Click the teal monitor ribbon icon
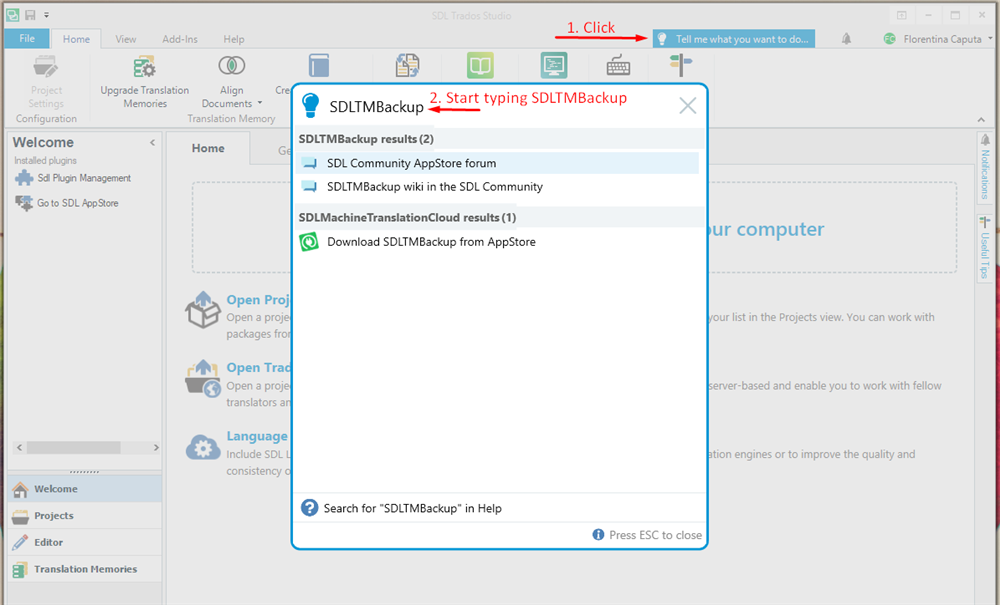Viewport: 1000px width, 605px height. 554,66
